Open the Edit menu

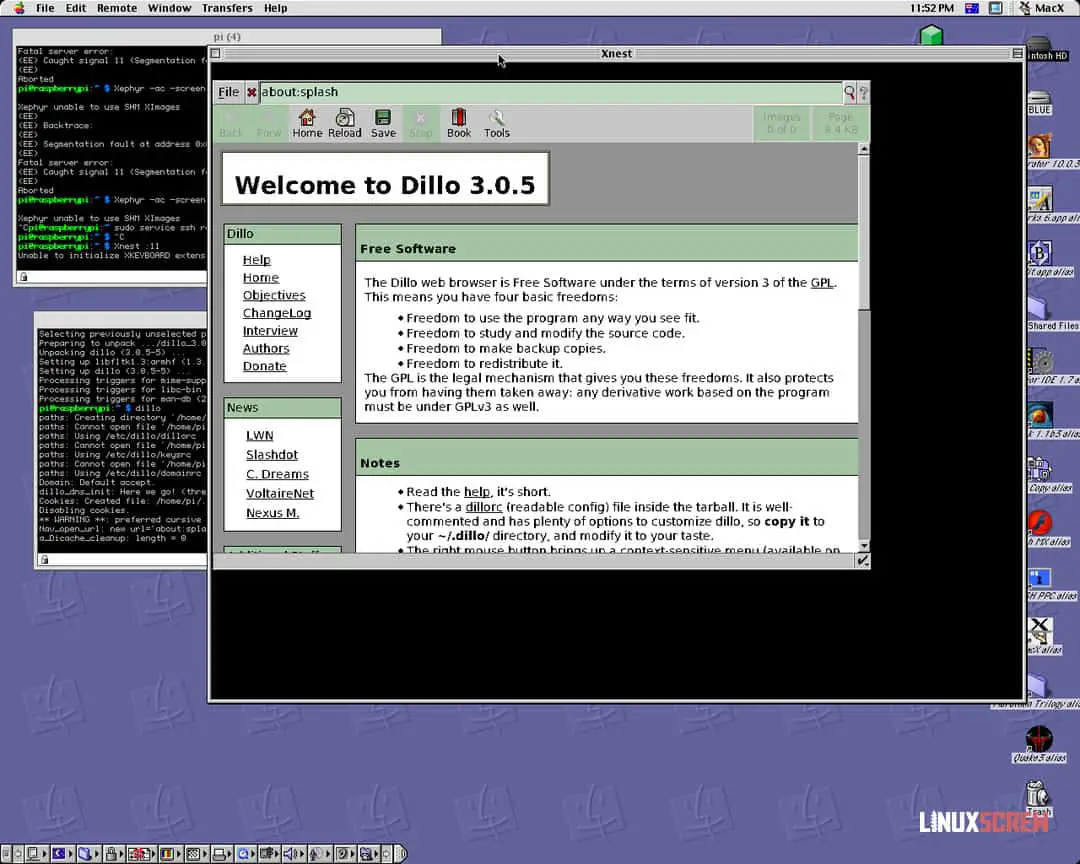76,8
